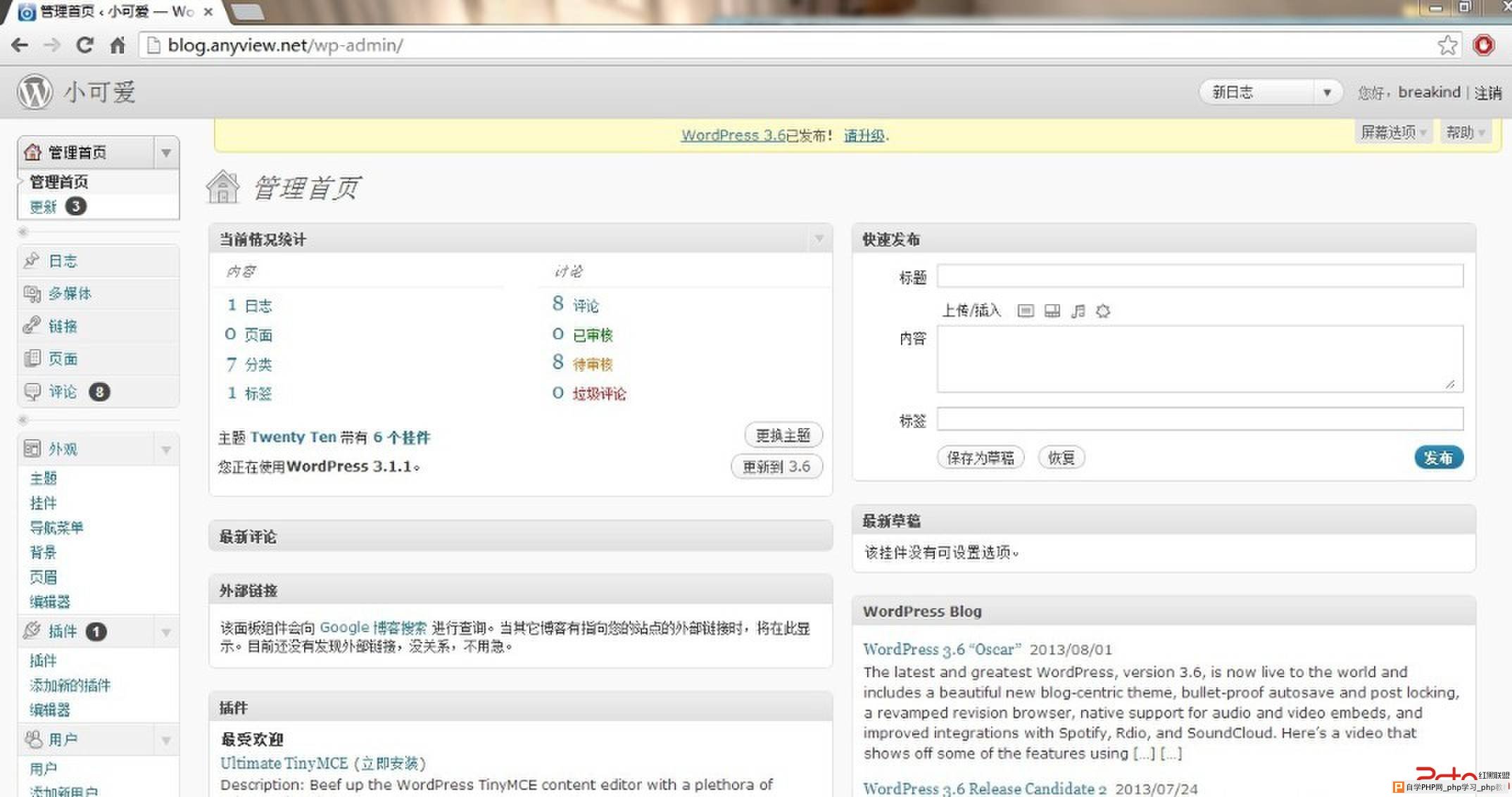This screenshot has height=797, width=1512.
Task: Reload the page with the refresh icon
Action: 85,45
